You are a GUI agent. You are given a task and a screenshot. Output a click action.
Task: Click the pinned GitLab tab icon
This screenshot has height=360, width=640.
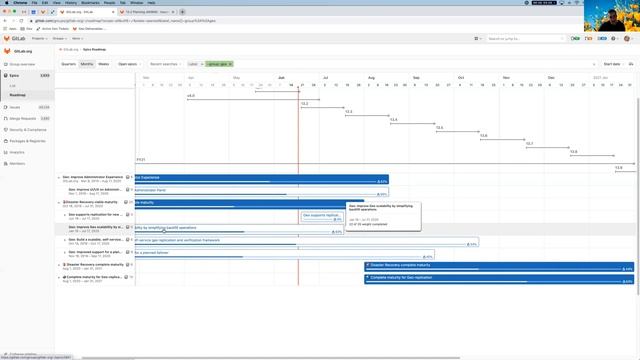(43, 12)
